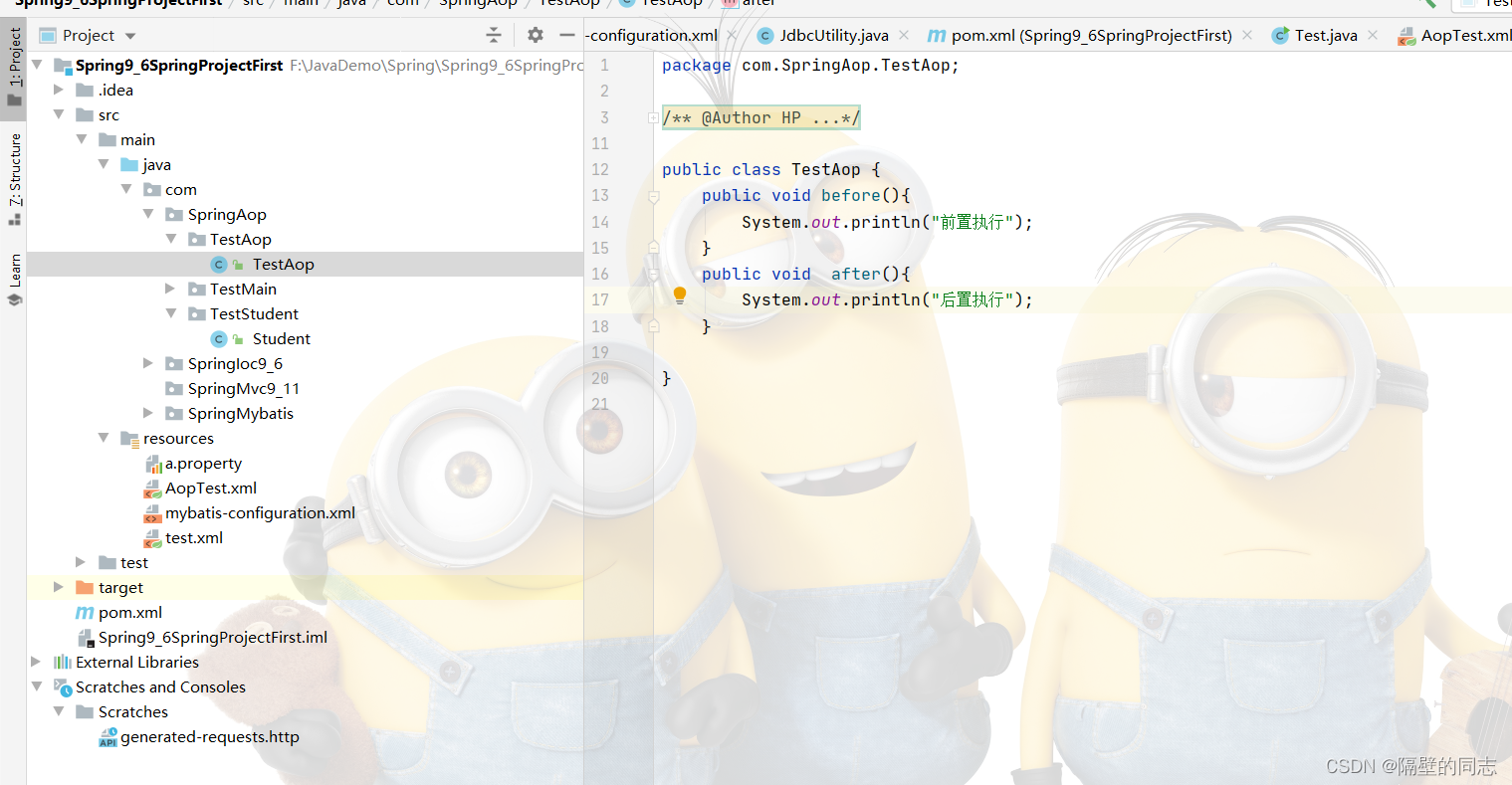This screenshot has width=1512, height=785.
Task: Select Student class in tree
Action: point(281,339)
